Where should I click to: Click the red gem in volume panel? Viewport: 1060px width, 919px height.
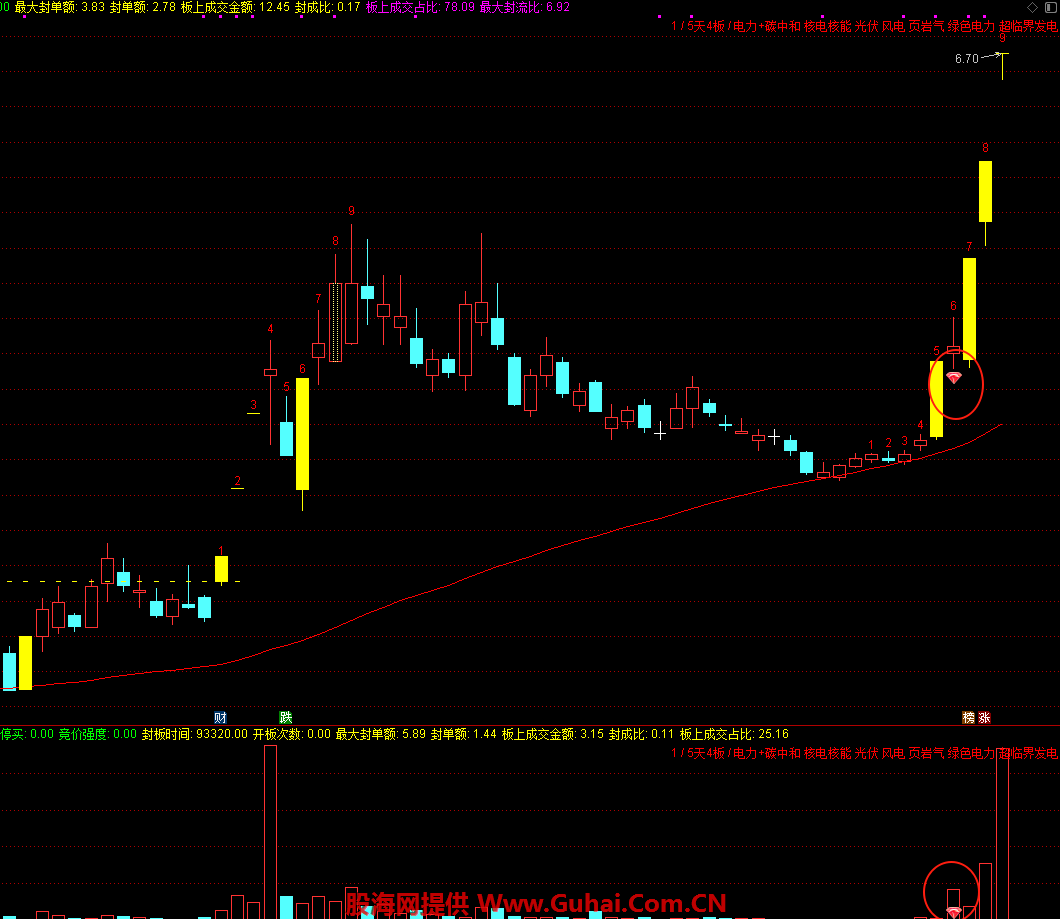click(x=953, y=913)
